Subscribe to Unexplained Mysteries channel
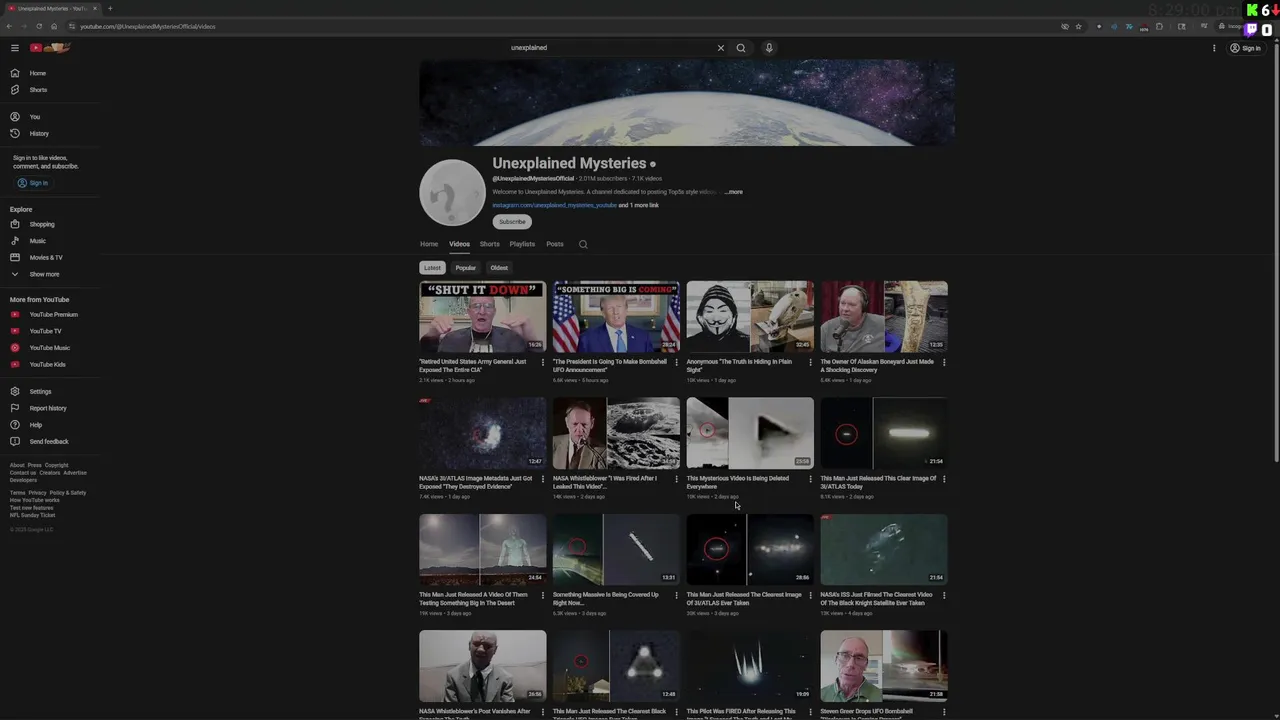The width and height of the screenshot is (1280, 720). [x=512, y=222]
